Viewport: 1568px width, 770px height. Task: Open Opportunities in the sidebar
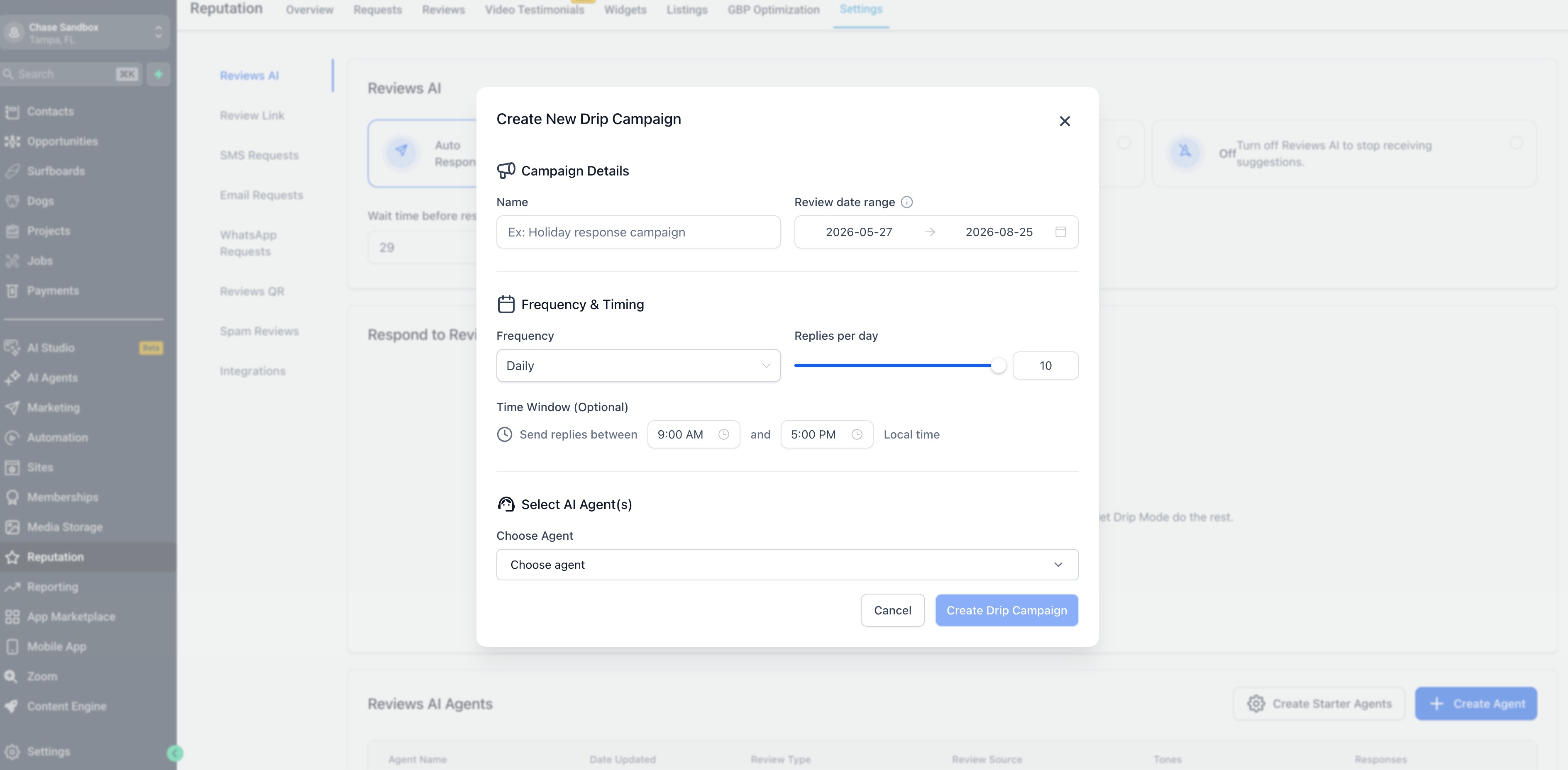tap(62, 141)
